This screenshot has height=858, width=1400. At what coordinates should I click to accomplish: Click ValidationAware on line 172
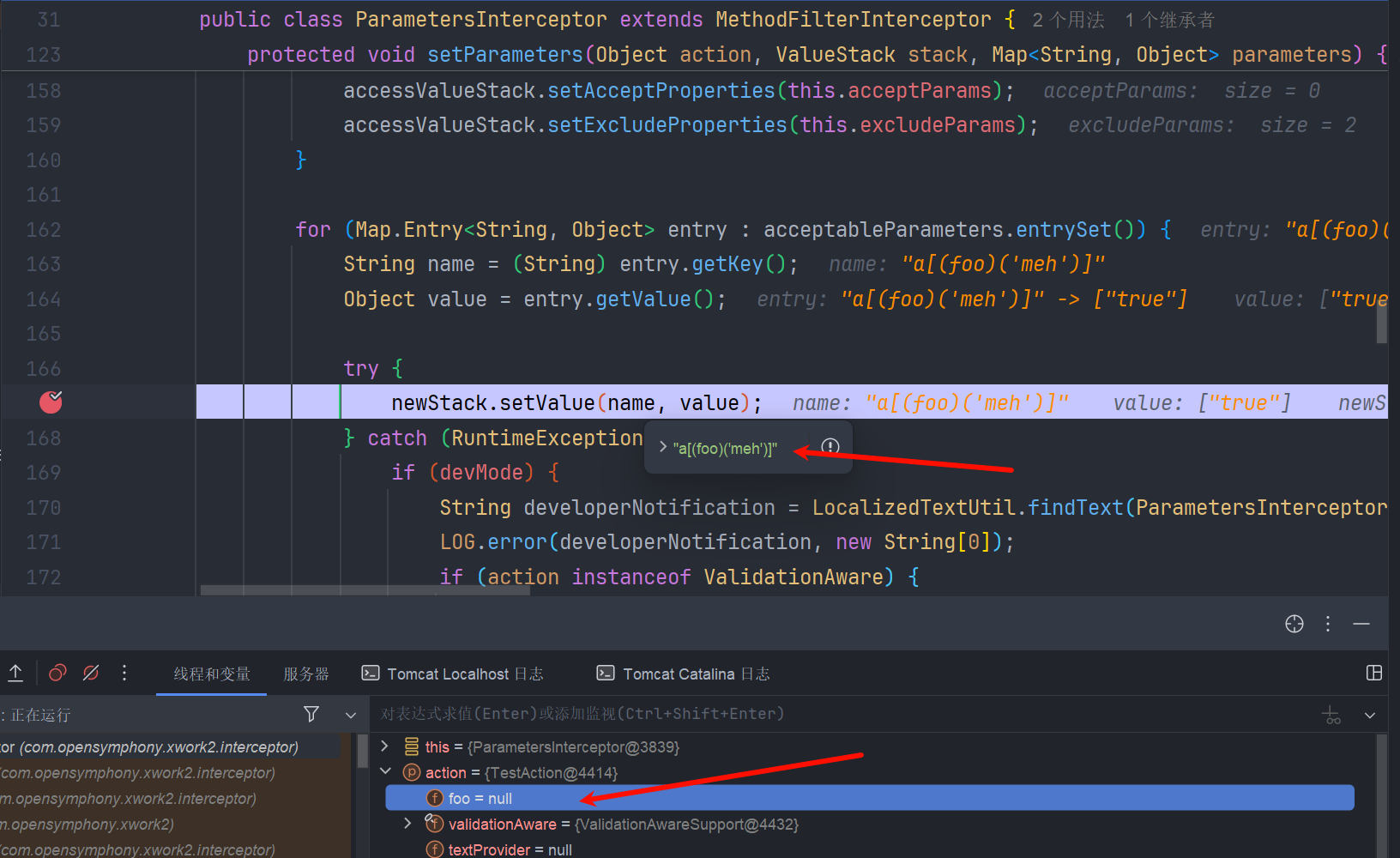pyautogui.click(x=794, y=577)
